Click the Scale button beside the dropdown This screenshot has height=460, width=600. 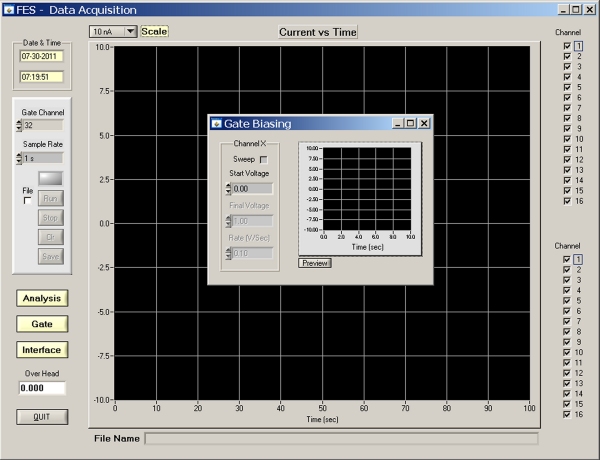click(155, 31)
